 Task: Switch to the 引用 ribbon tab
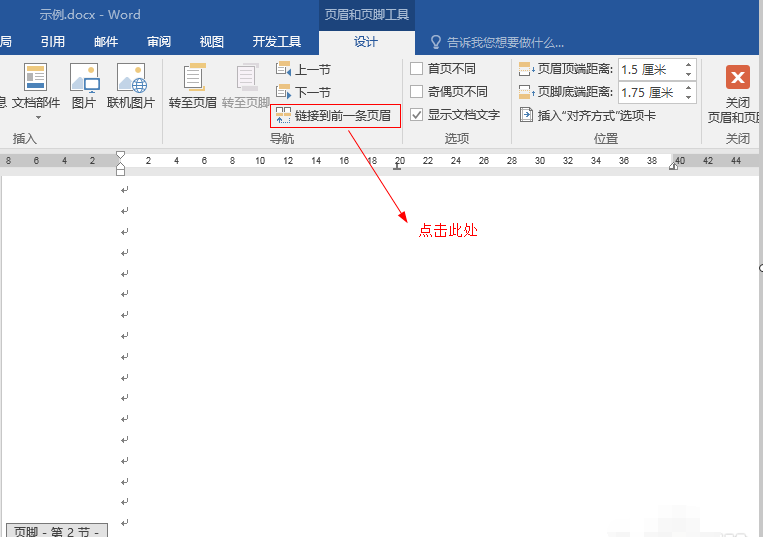click(53, 42)
